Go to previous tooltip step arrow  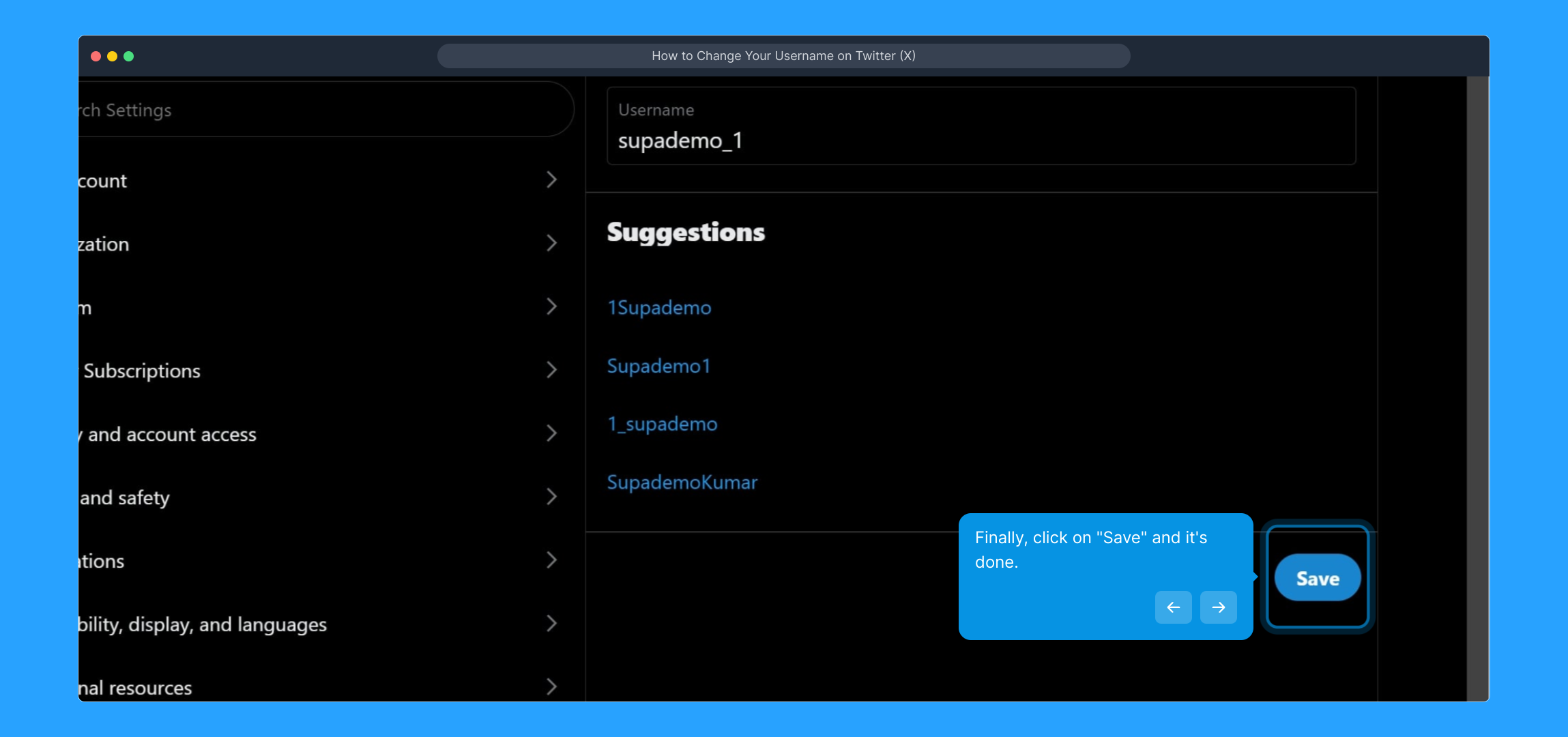pos(1173,607)
